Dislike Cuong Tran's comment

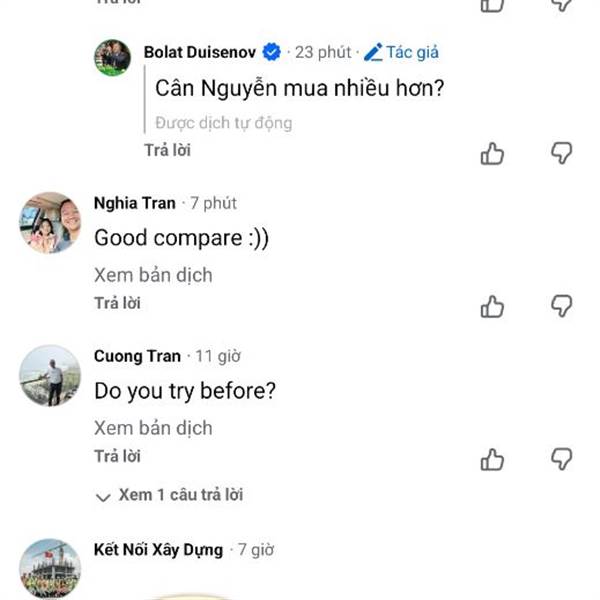[562, 459]
